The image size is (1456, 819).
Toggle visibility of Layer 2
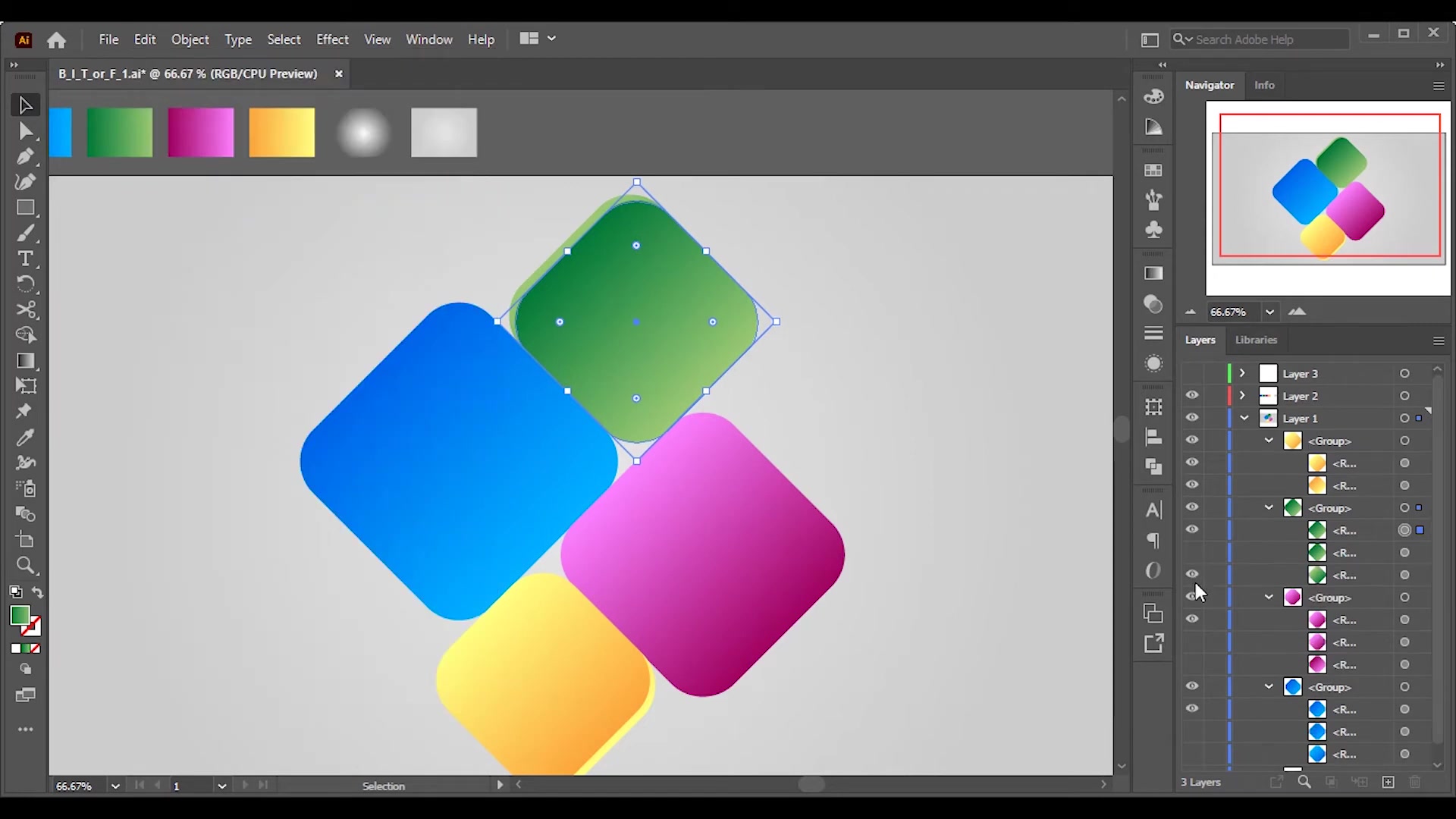(x=1192, y=396)
